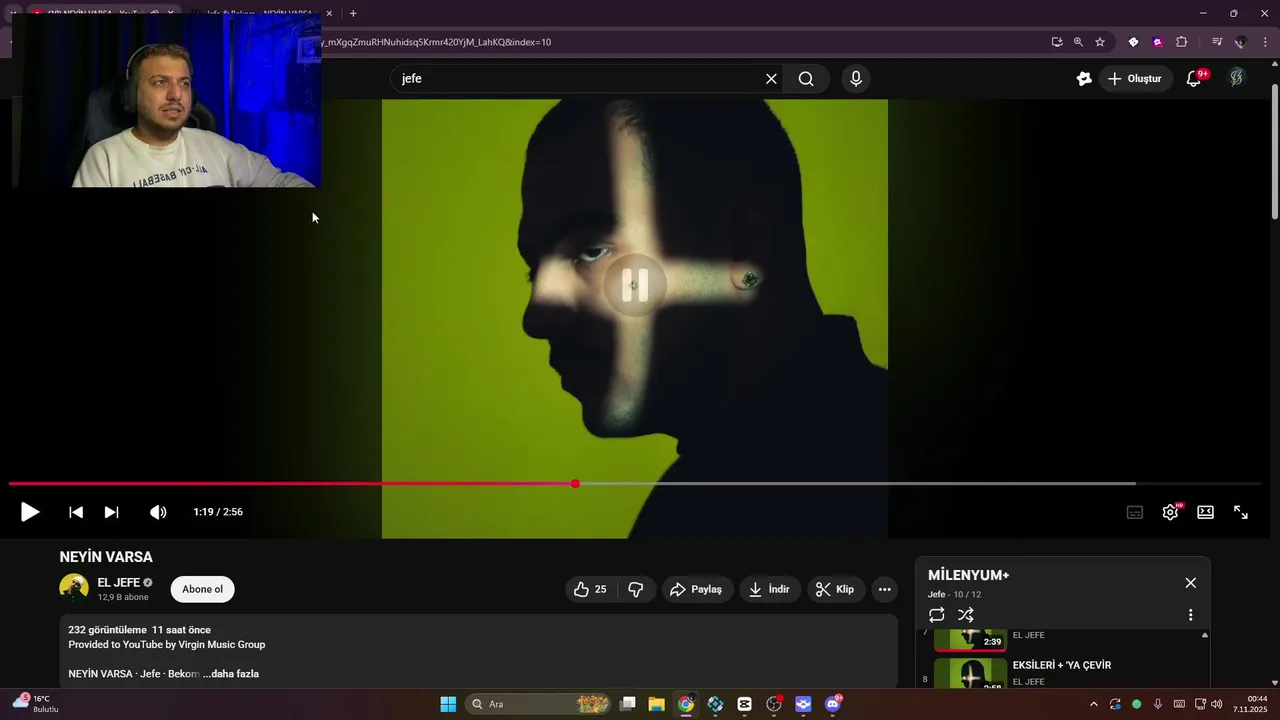Open the media control button in Chrome toolbar

(1217, 42)
